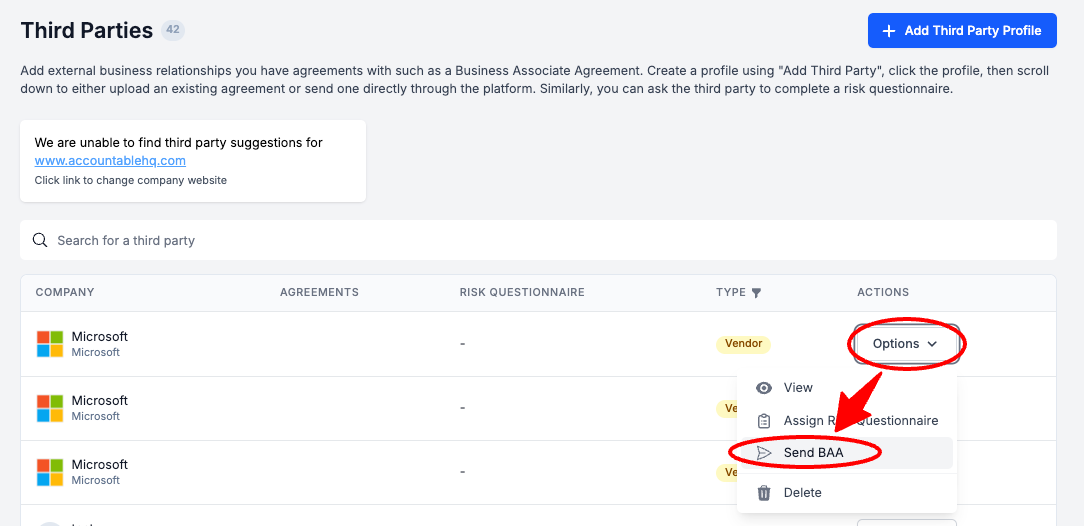
Task: Click the Agreements column header
Action: [319, 292]
